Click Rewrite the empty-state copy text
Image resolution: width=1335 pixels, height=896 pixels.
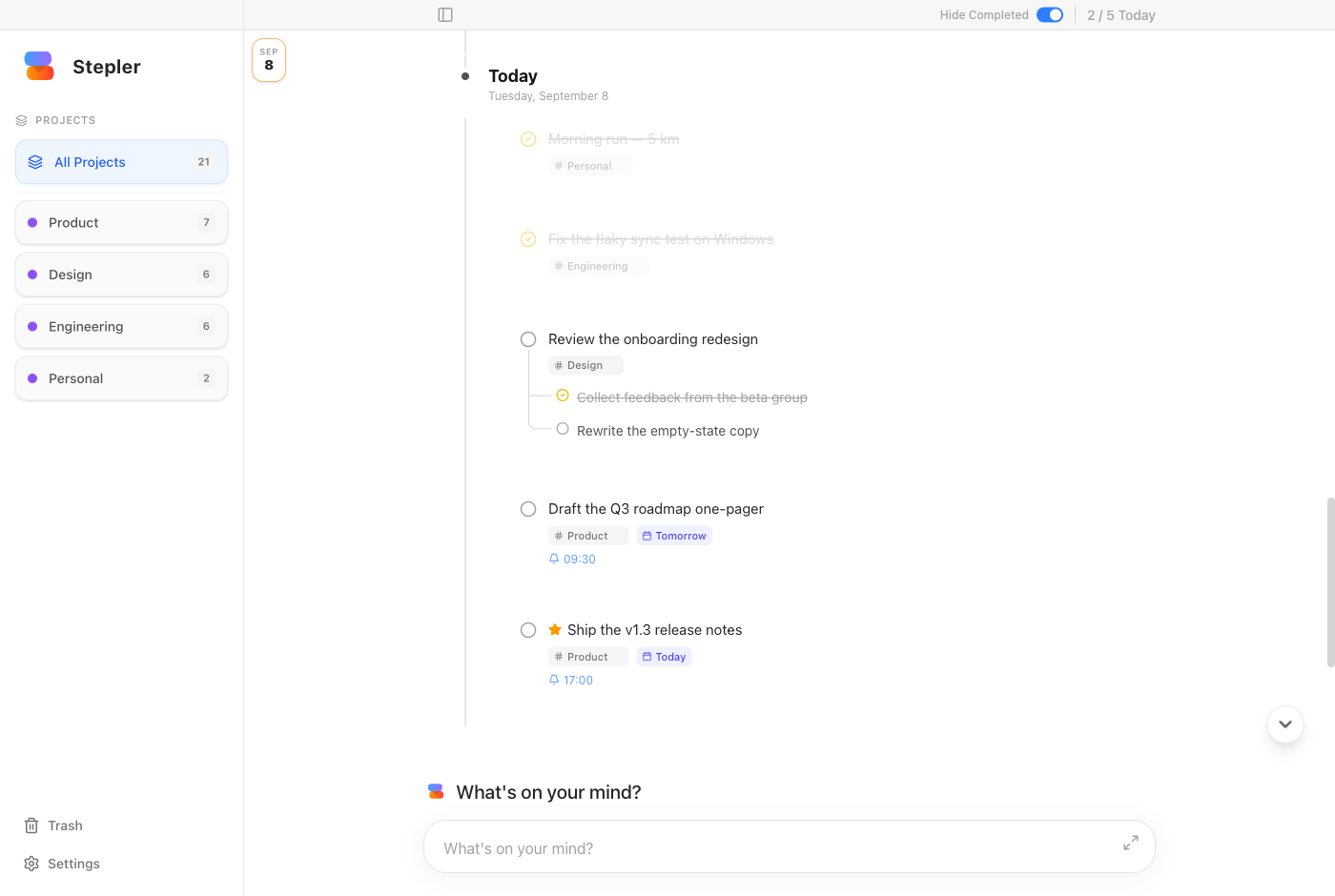click(668, 431)
